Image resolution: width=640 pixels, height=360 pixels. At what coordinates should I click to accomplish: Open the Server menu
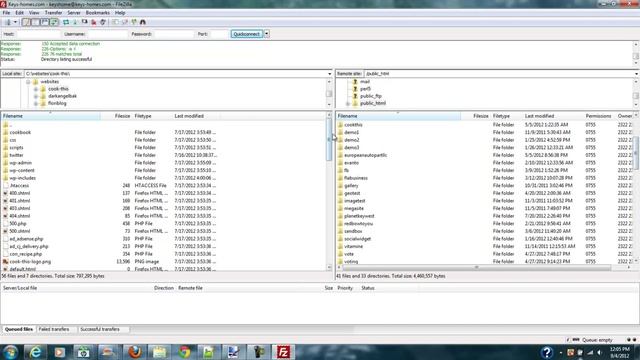(74, 13)
